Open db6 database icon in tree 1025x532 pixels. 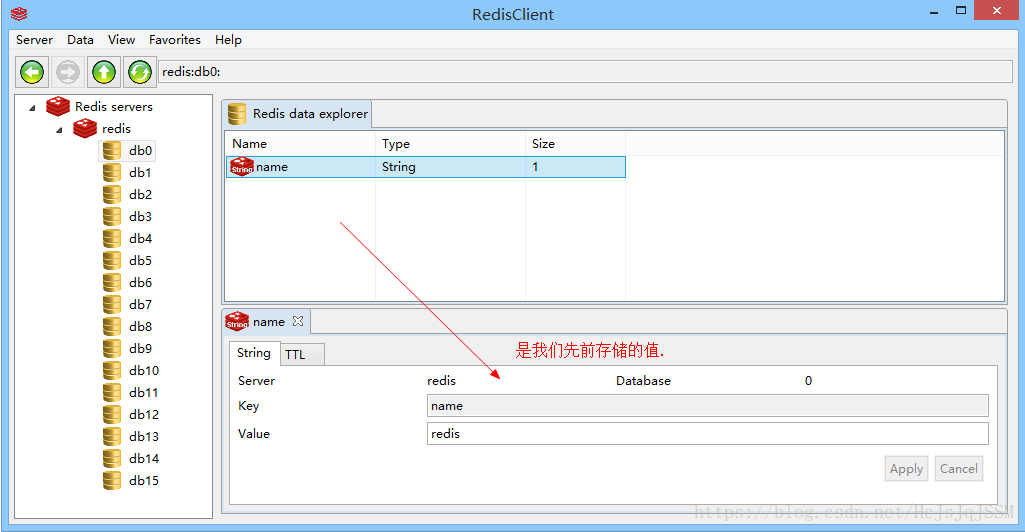(x=112, y=282)
